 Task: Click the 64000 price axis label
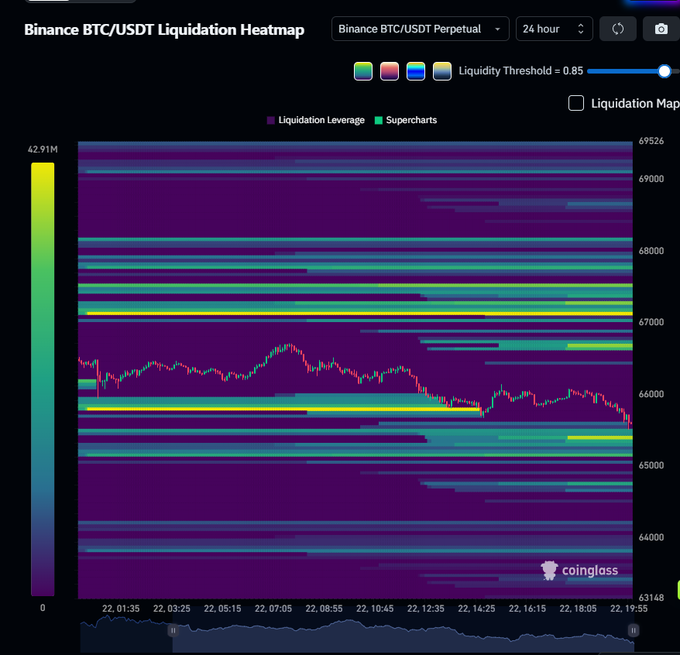651,537
